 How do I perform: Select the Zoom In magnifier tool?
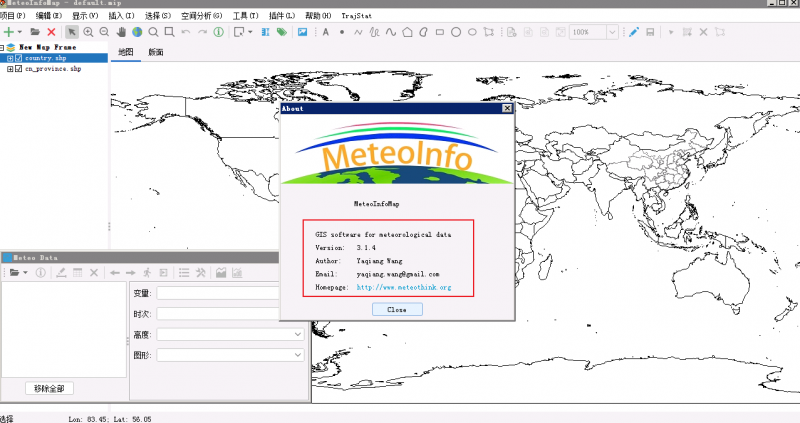click(88, 32)
